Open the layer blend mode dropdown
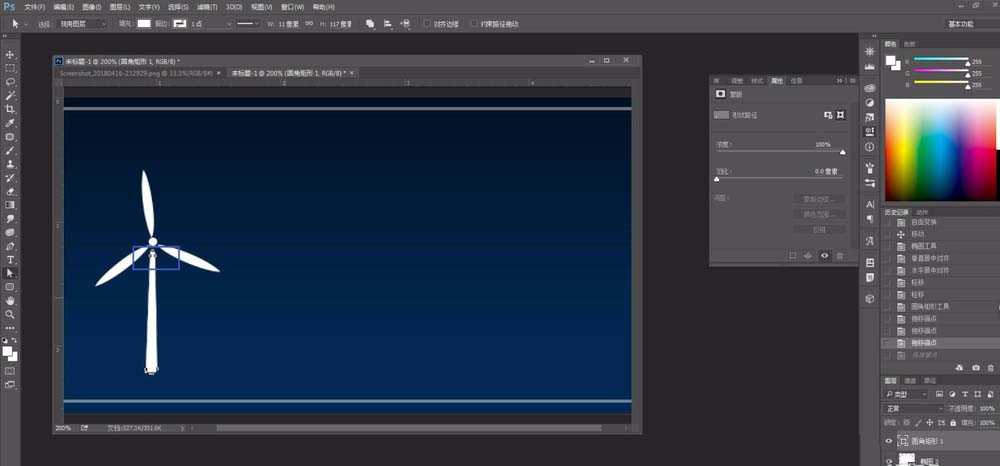Image resolution: width=1000 pixels, height=466 pixels. [913, 408]
